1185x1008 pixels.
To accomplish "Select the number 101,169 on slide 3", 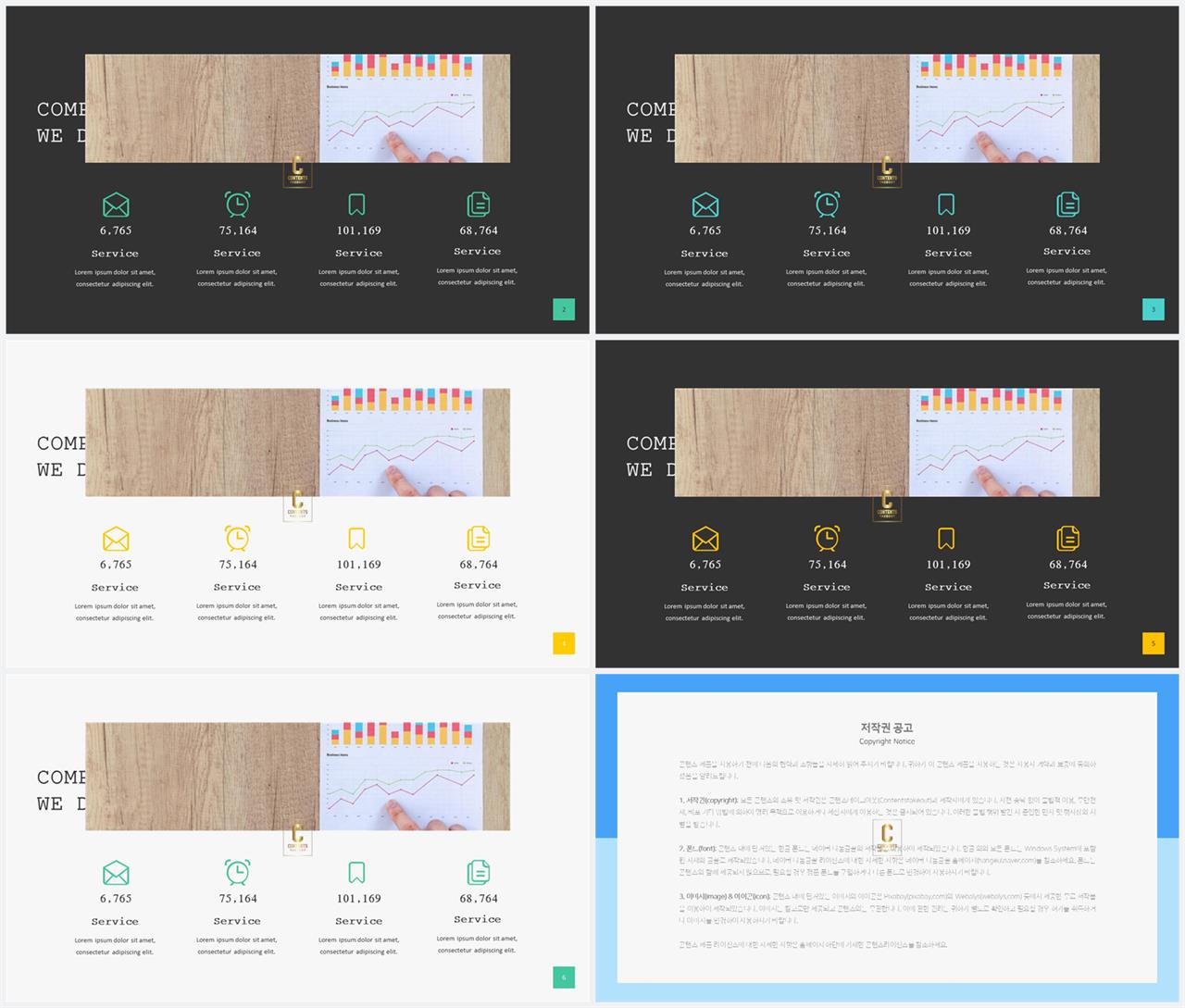I will click(949, 230).
